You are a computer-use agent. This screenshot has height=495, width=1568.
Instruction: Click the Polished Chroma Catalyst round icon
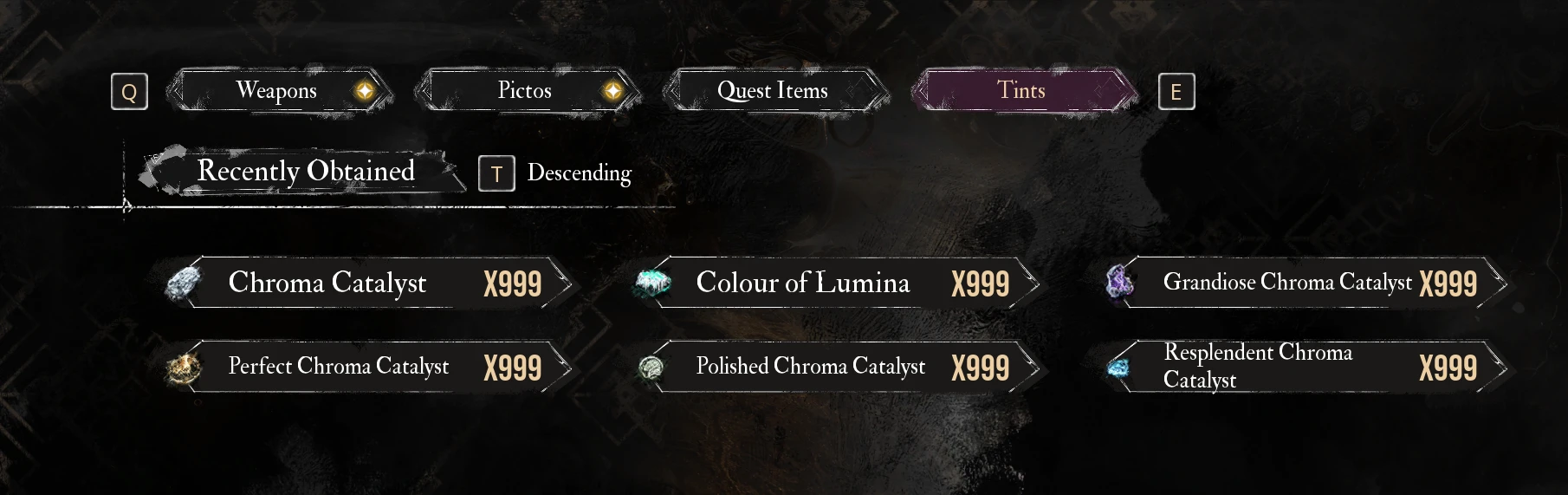[x=651, y=368]
